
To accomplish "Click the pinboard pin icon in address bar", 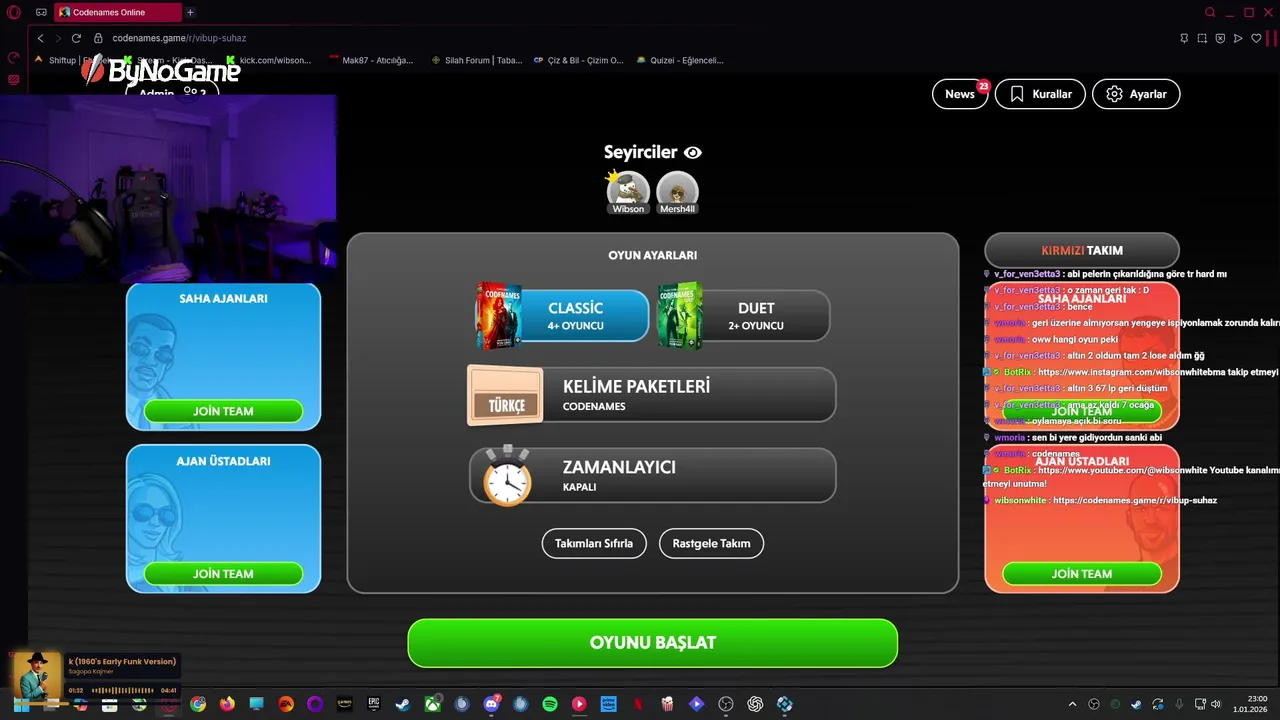I will point(1184,38).
